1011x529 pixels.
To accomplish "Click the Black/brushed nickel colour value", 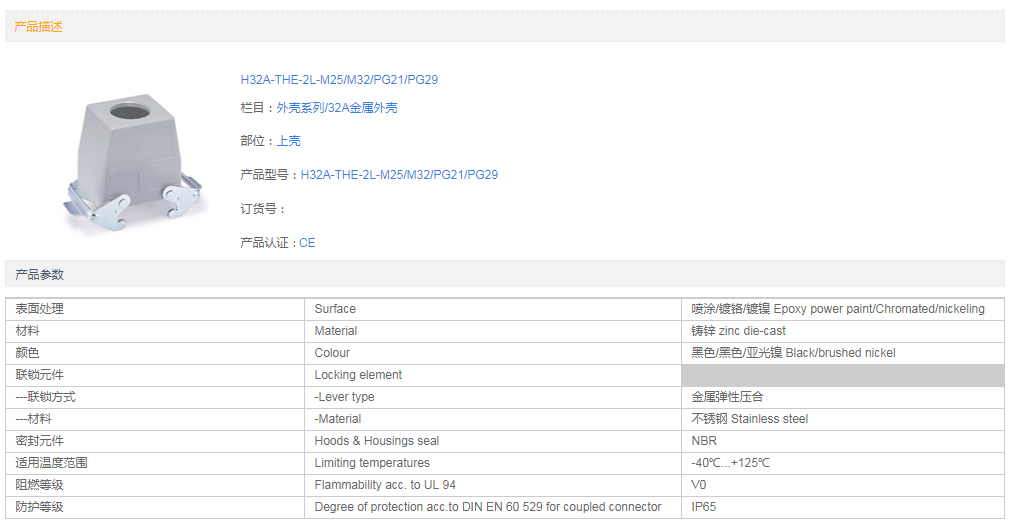I will (x=793, y=353).
